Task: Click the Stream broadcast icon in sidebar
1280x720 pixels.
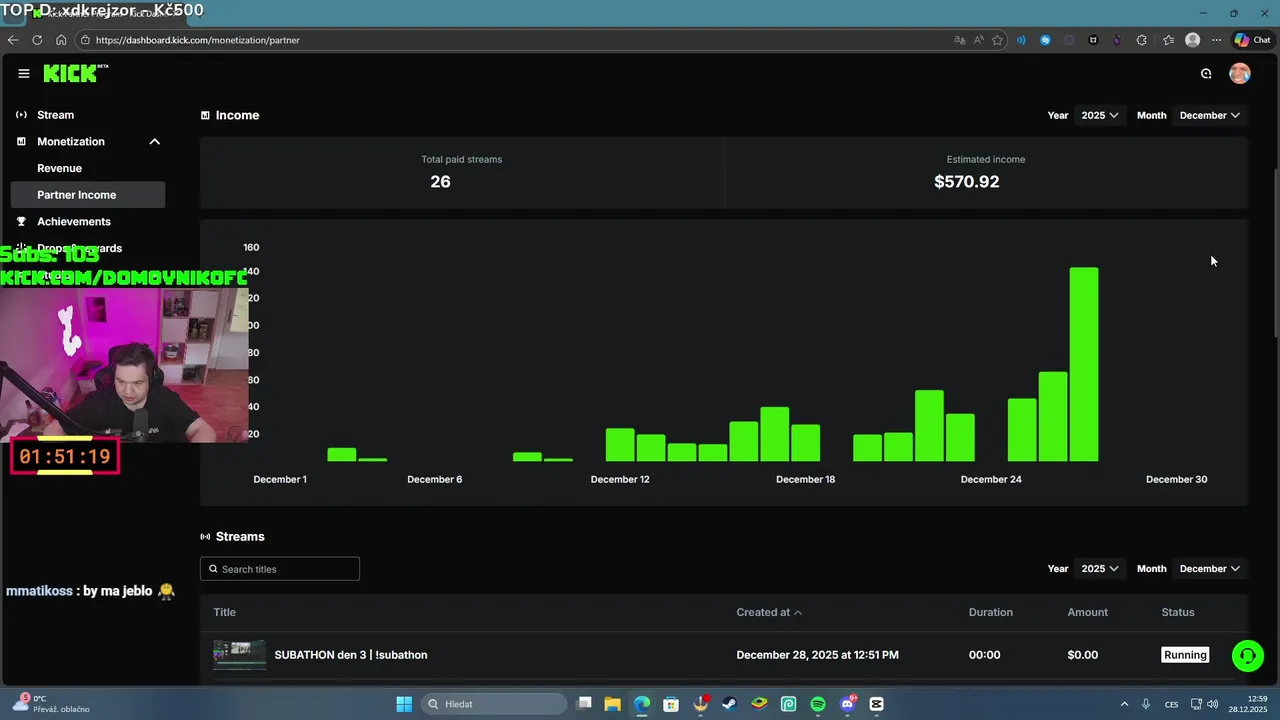Action: (x=21, y=115)
